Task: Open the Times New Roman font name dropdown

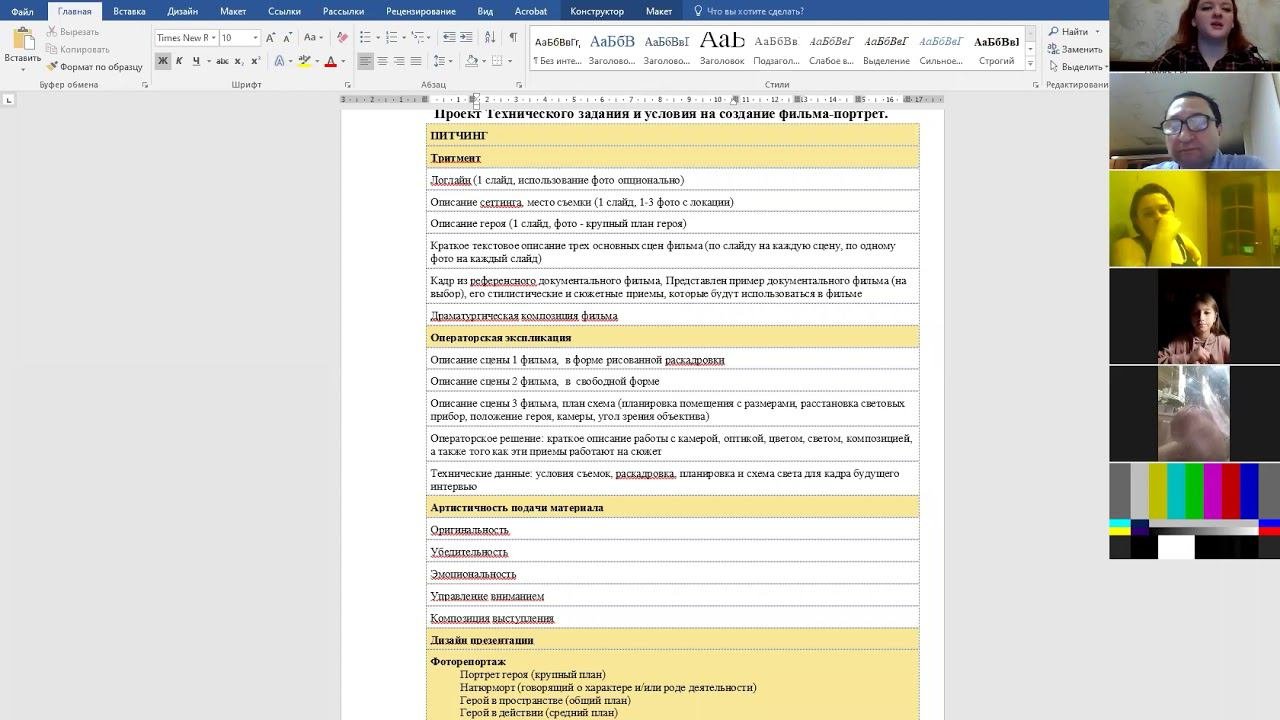Action: click(x=212, y=38)
